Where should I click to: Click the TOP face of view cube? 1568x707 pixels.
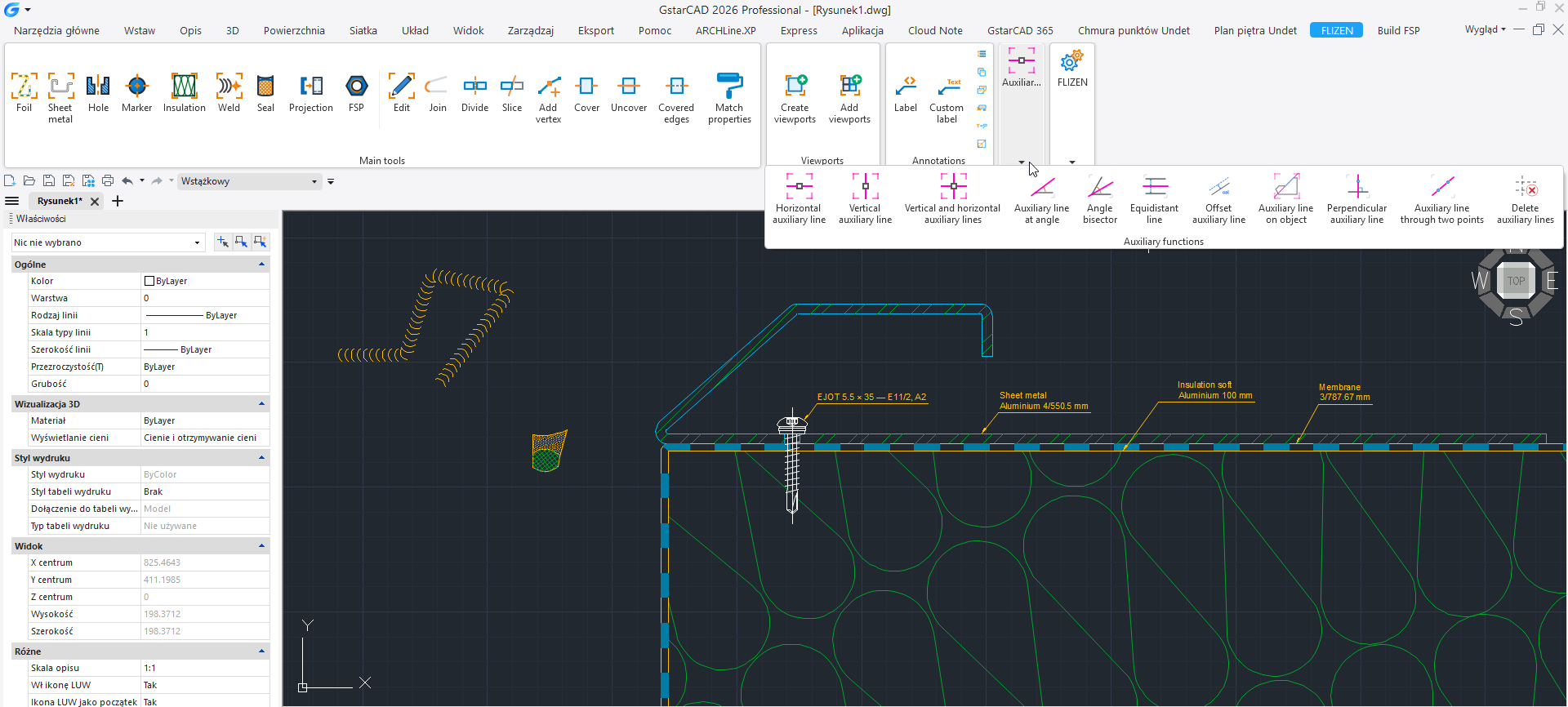(x=1516, y=281)
